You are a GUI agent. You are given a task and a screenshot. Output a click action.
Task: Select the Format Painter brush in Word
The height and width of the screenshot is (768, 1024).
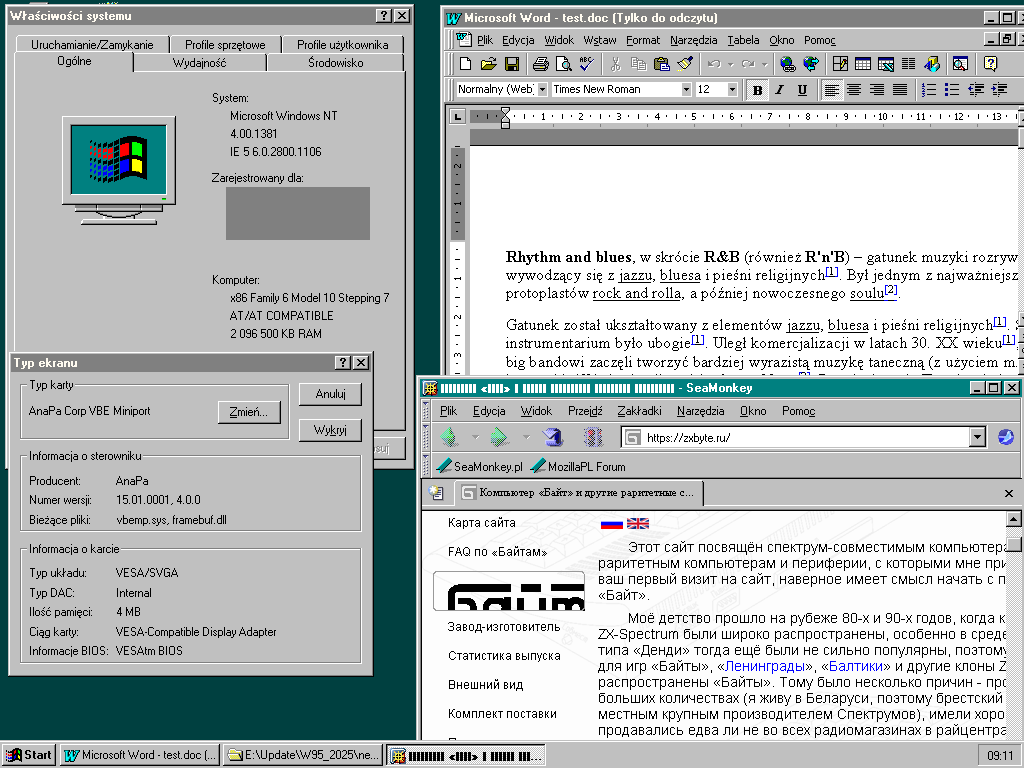pyautogui.click(x=684, y=63)
